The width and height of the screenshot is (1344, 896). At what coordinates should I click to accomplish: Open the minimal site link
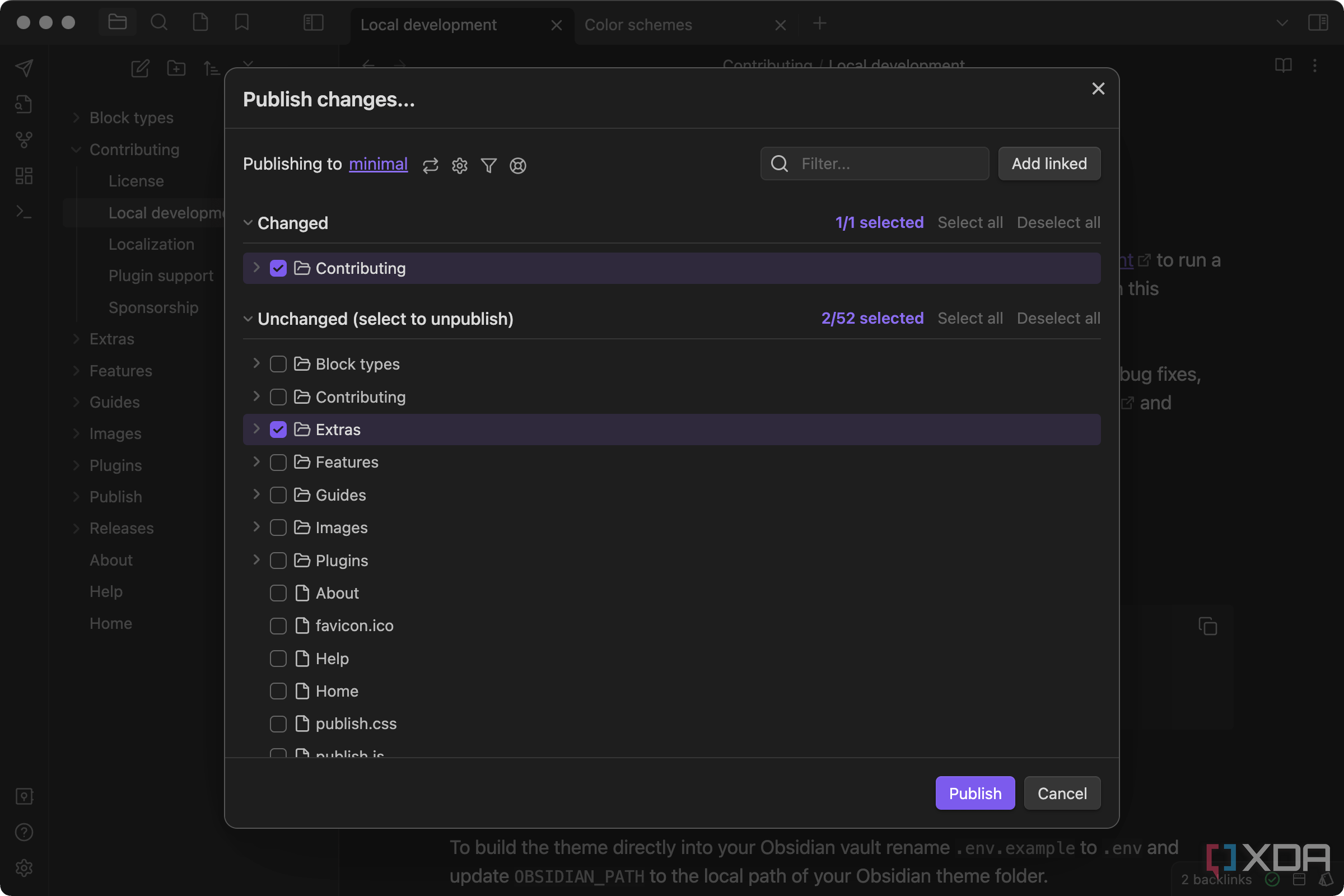[379, 164]
